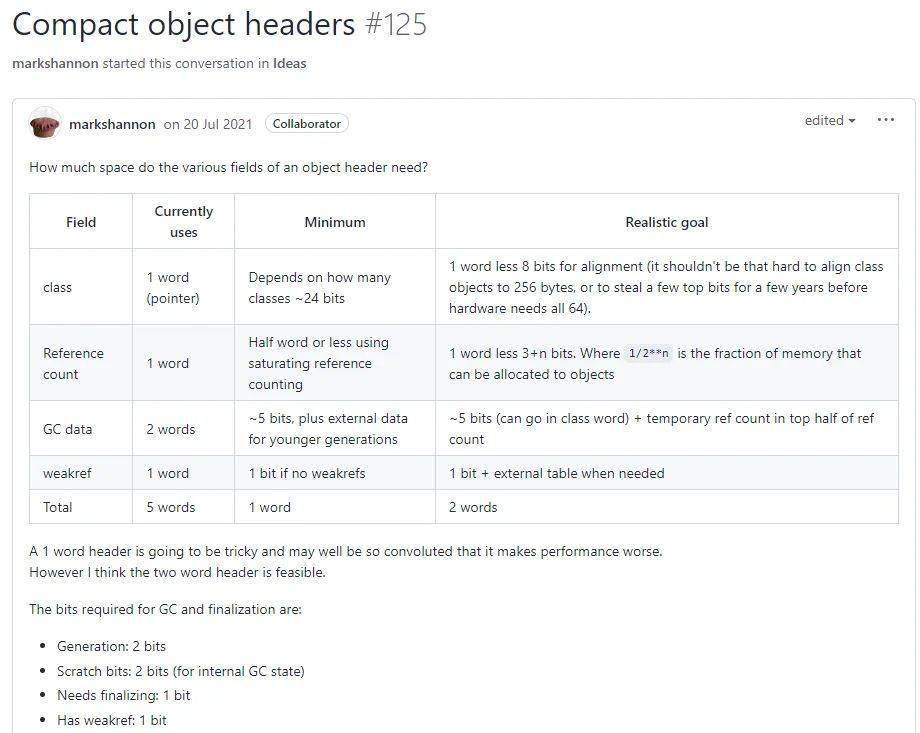Click the Compact object headers title
Screen dimensions: 920x733
[183, 24]
